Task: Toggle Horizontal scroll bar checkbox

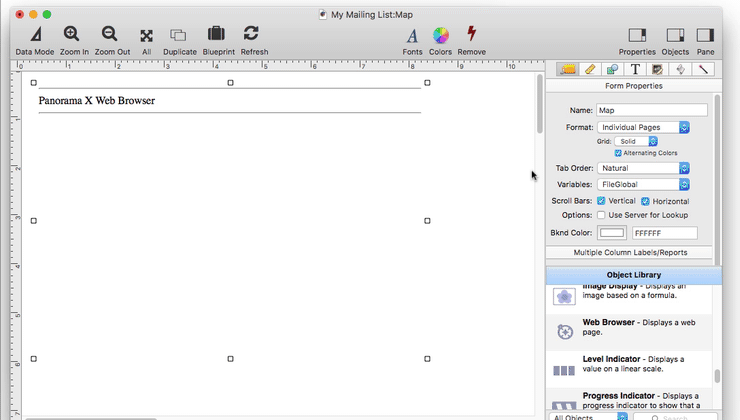Action: point(645,201)
